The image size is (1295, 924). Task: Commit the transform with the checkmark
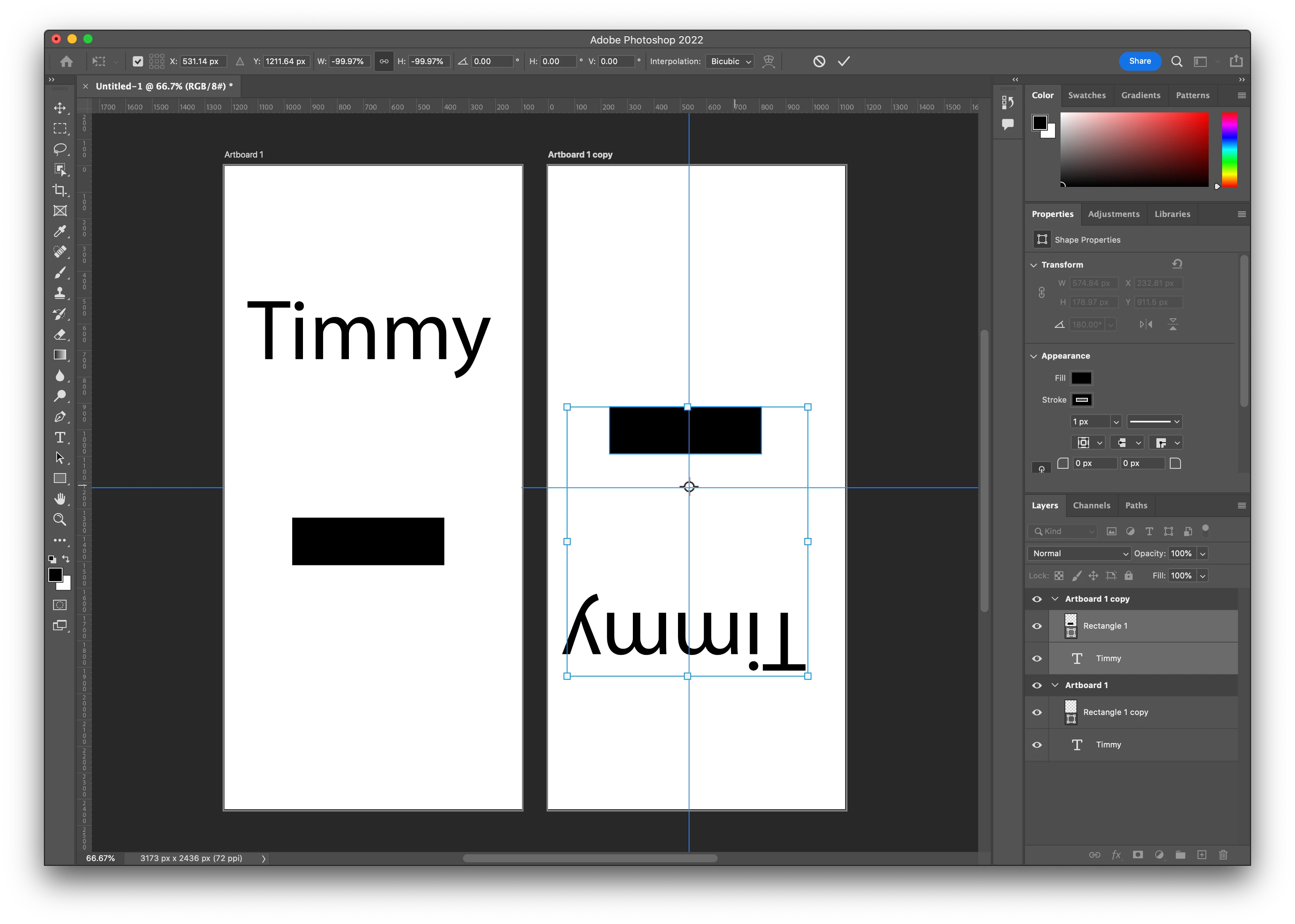(x=844, y=61)
